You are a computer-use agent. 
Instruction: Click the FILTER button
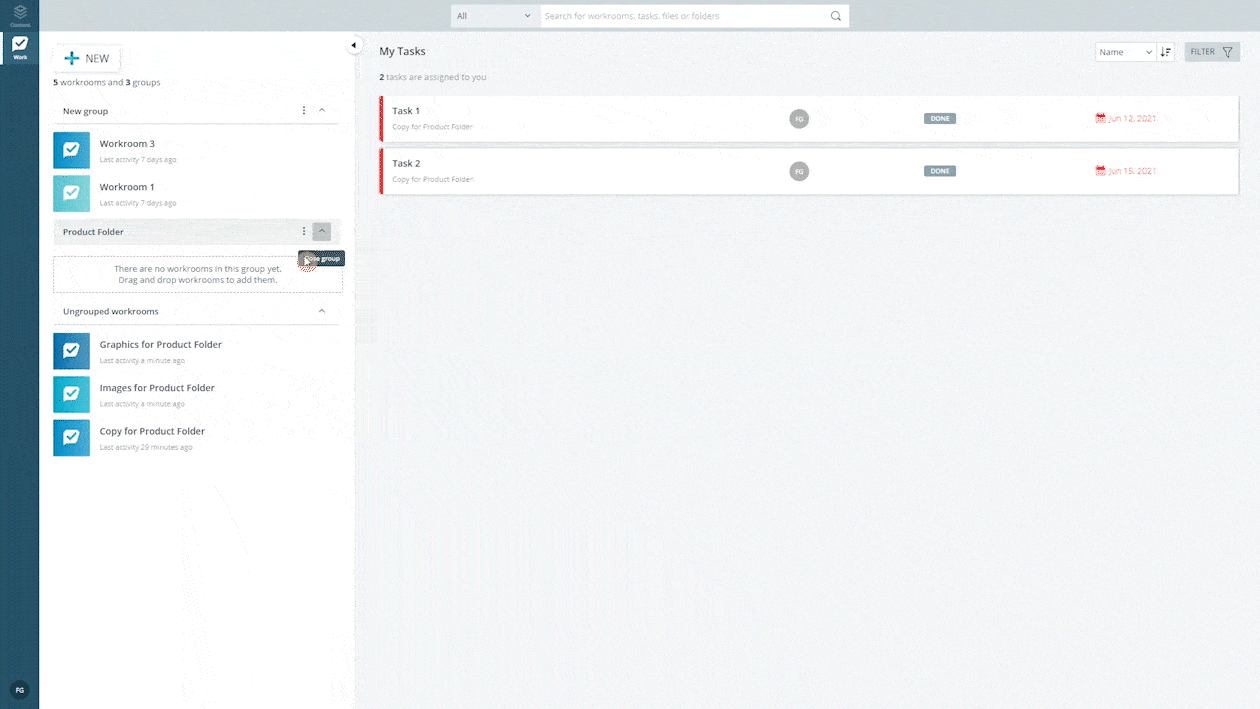tap(1212, 52)
